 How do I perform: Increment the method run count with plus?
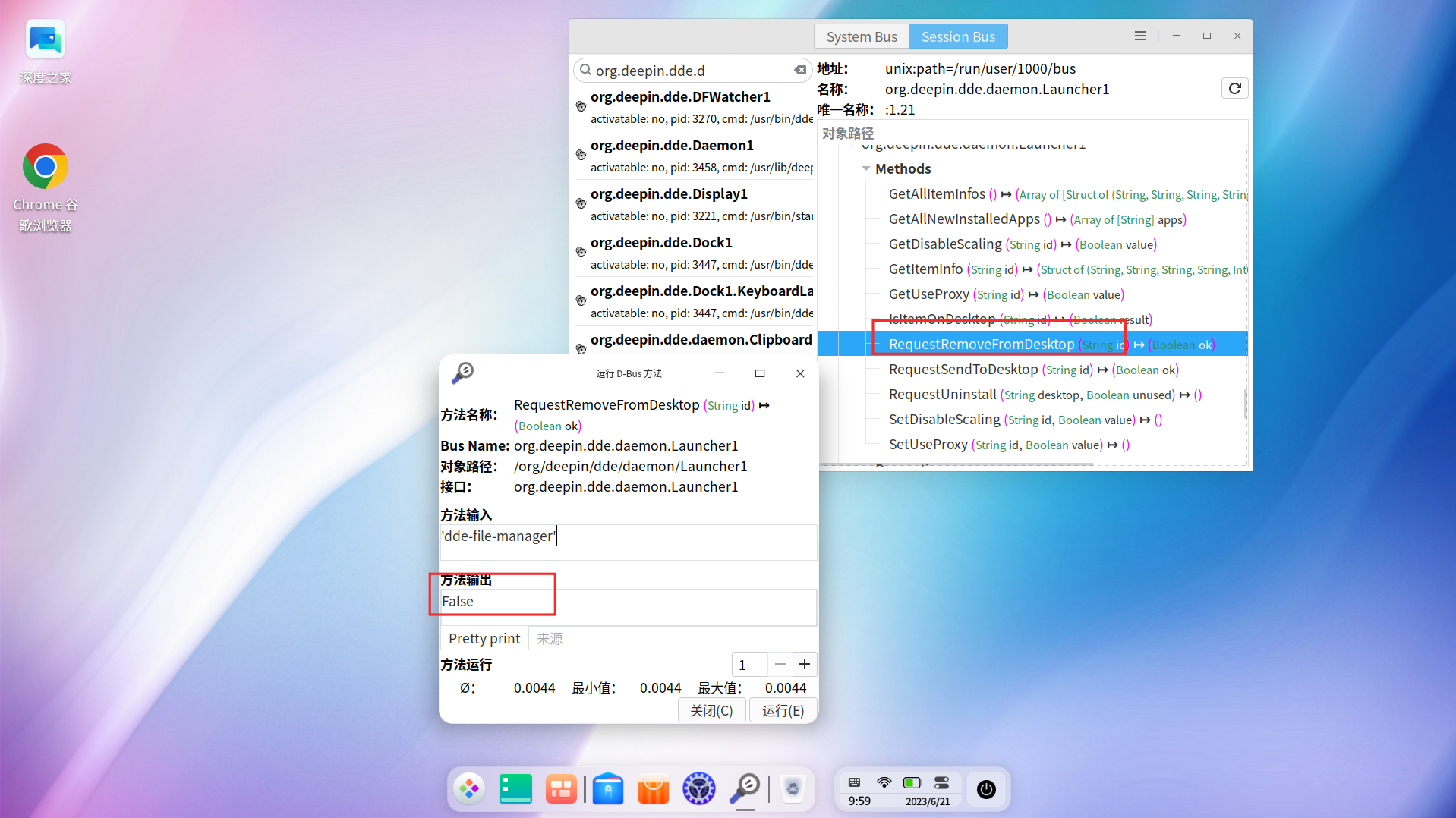pyautogui.click(x=805, y=664)
